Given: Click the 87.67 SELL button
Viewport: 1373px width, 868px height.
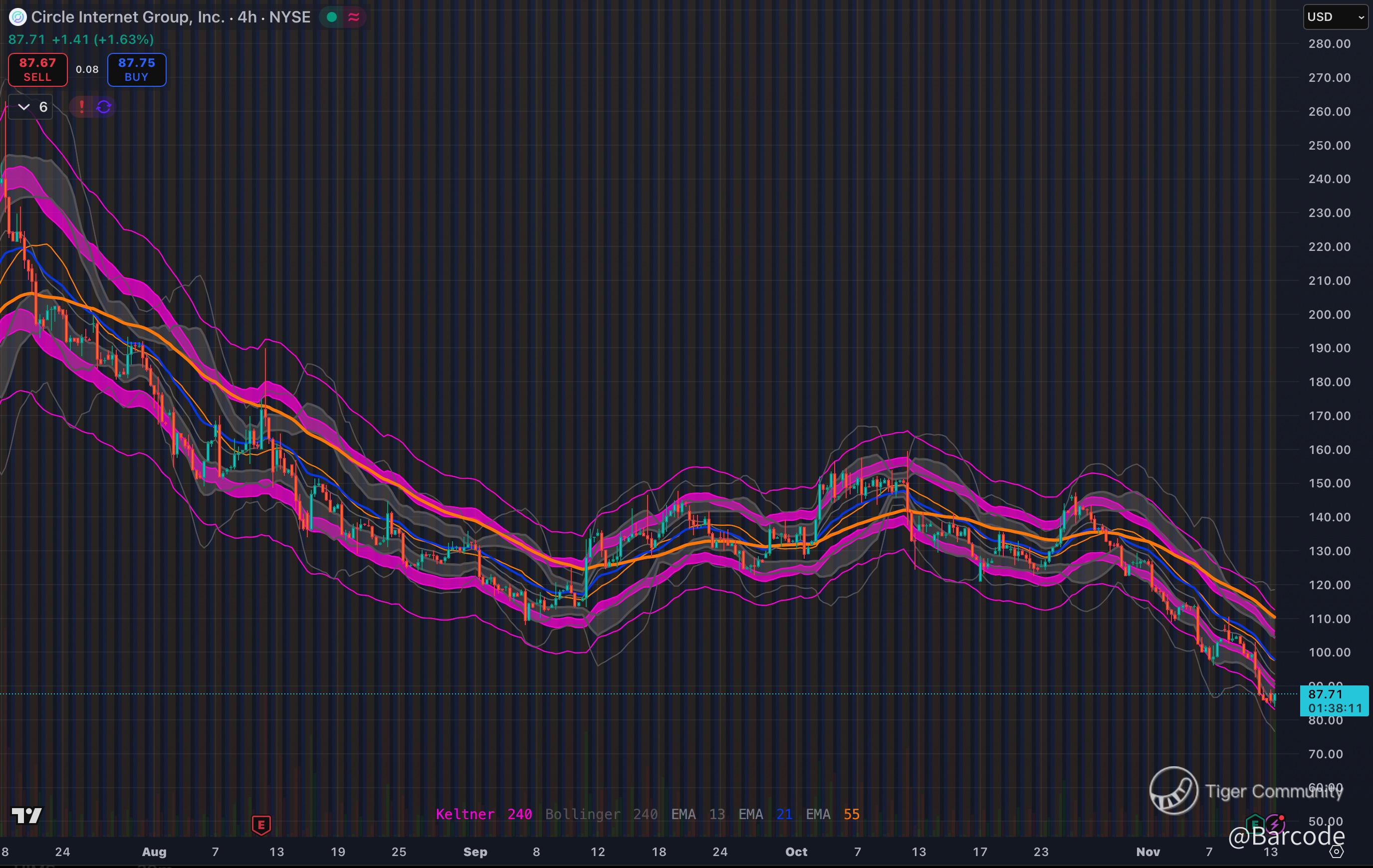Looking at the screenshot, I should 37,69.
